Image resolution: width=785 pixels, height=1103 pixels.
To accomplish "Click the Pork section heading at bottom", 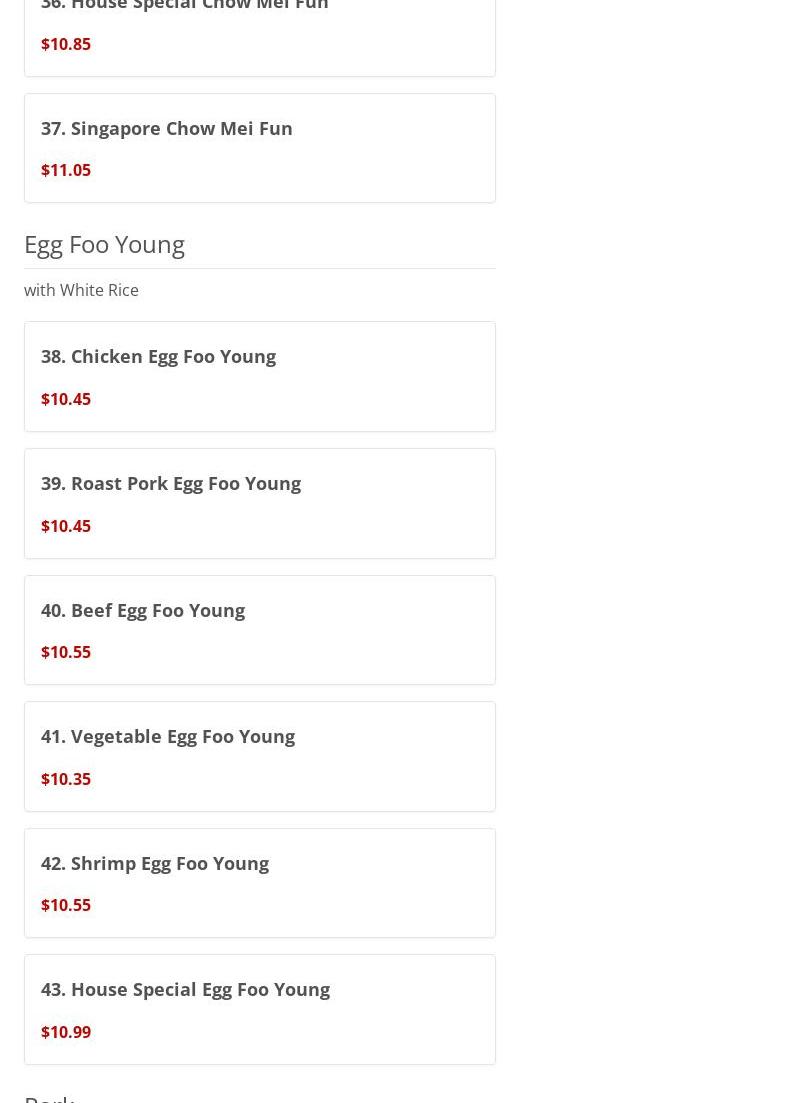I will (49, 1098).
